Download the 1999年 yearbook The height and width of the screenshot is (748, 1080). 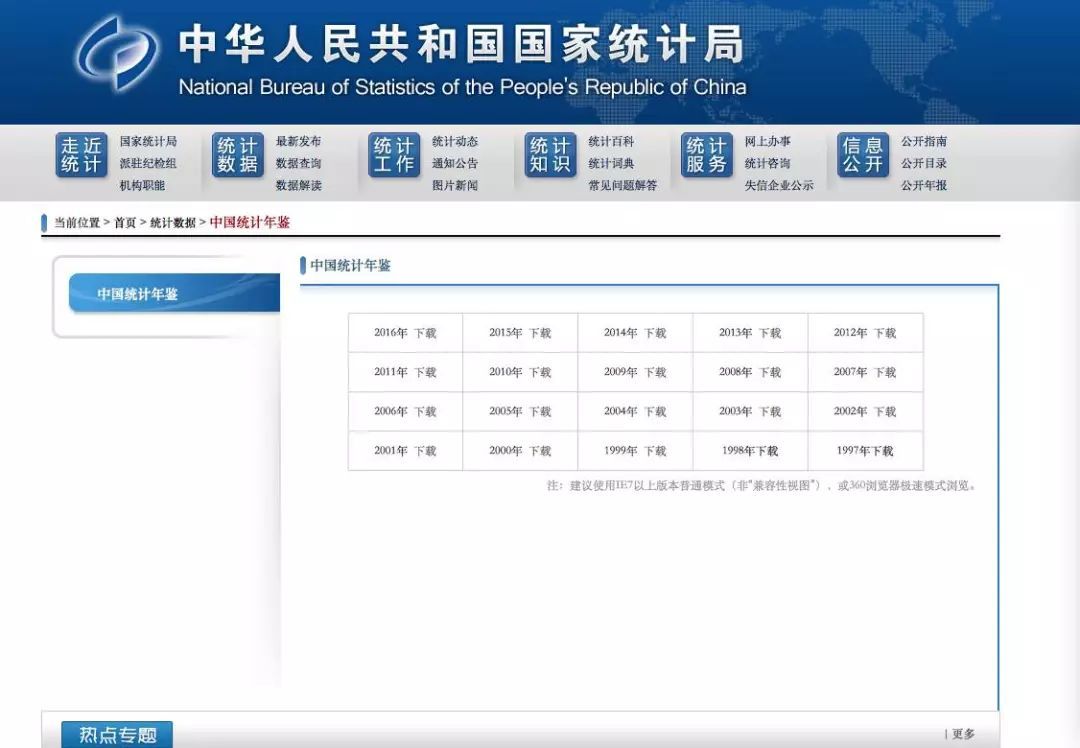[x=655, y=451]
